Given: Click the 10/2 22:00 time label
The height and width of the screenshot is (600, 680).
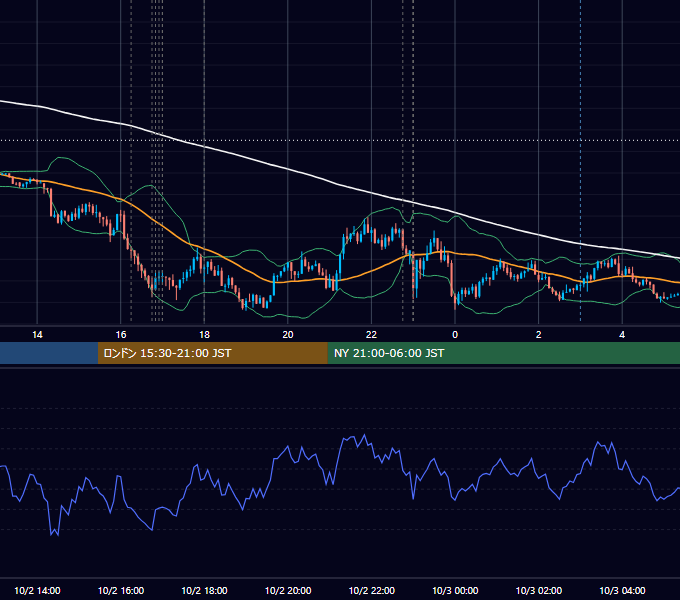Looking at the screenshot, I should 372,590.
